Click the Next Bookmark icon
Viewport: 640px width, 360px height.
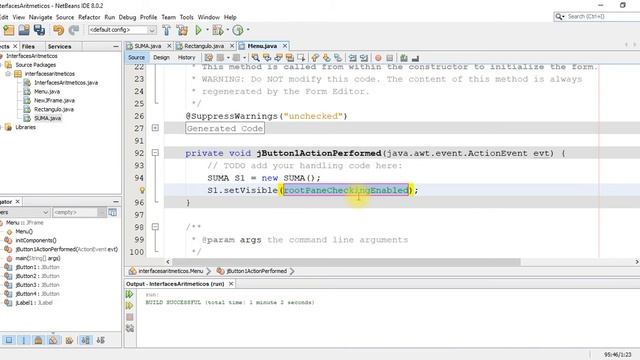click(326, 58)
